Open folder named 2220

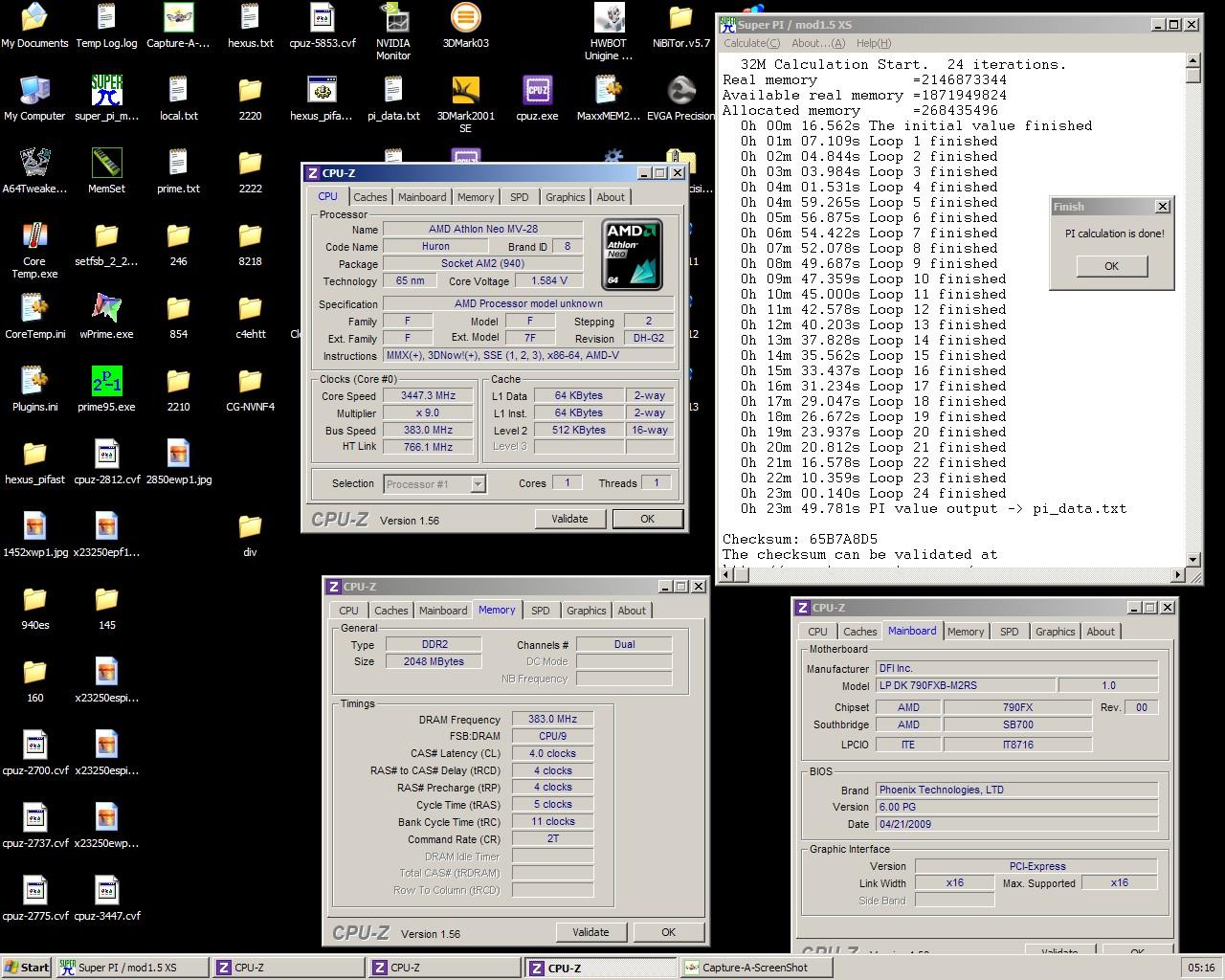[x=250, y=100]
